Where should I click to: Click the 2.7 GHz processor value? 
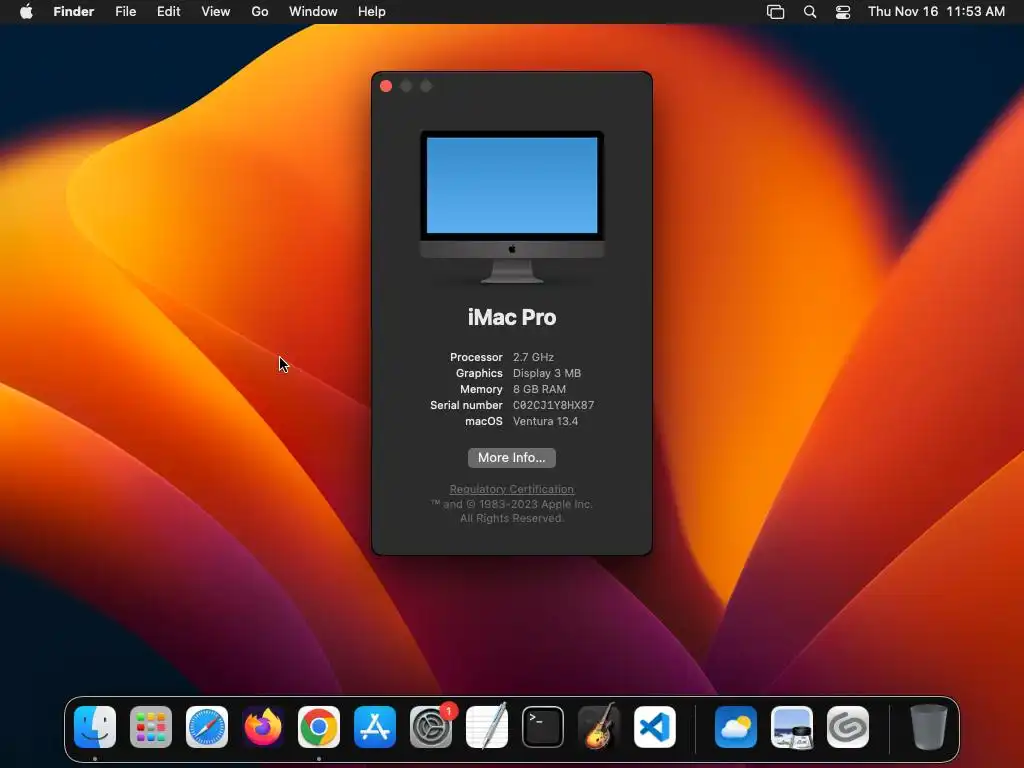pyautogui.click(x=533, y=357)
